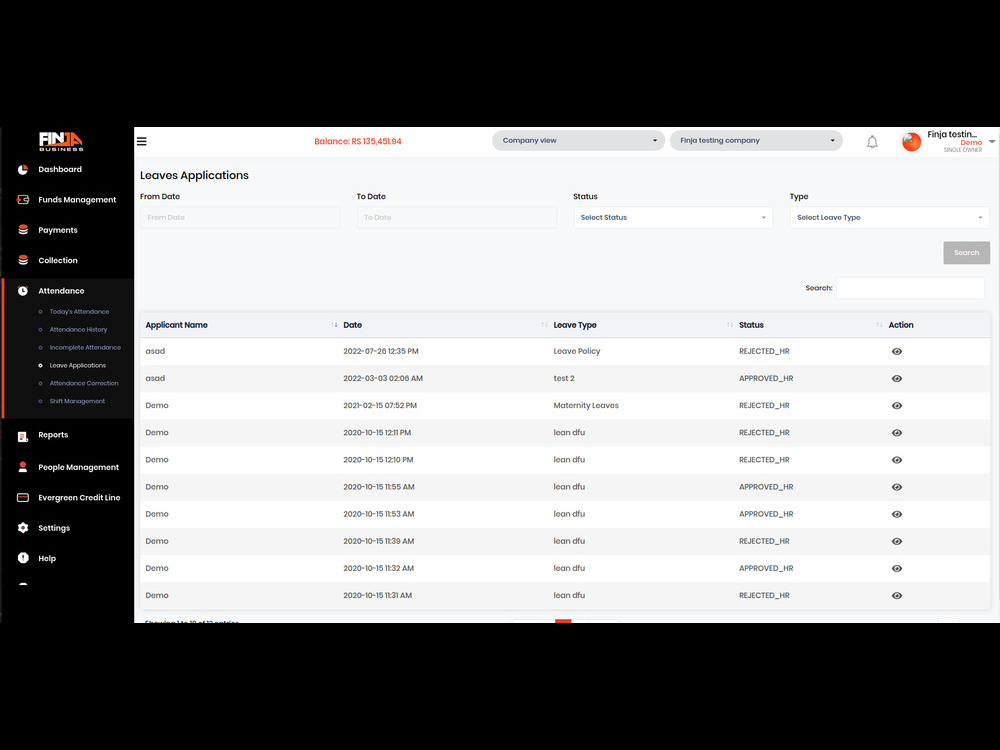Open the Finja testing company dropdown
Image resolution: width=1000 pixels, height=750 pixels.
coord(756,140)
